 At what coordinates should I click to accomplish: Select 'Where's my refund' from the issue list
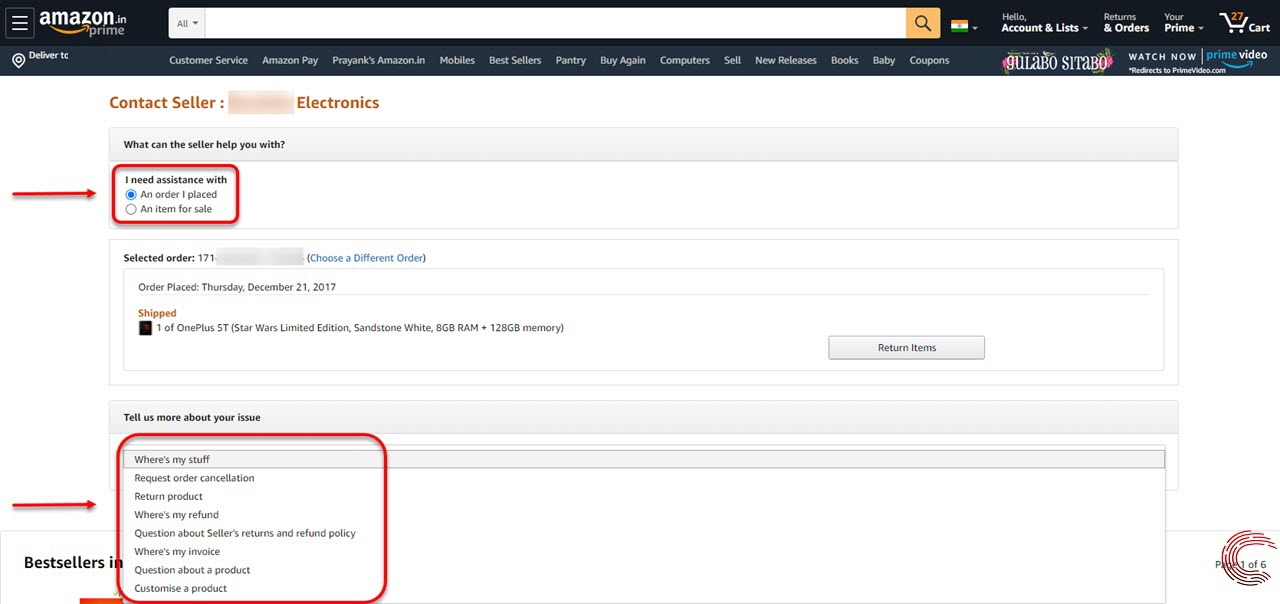(176, 514)
